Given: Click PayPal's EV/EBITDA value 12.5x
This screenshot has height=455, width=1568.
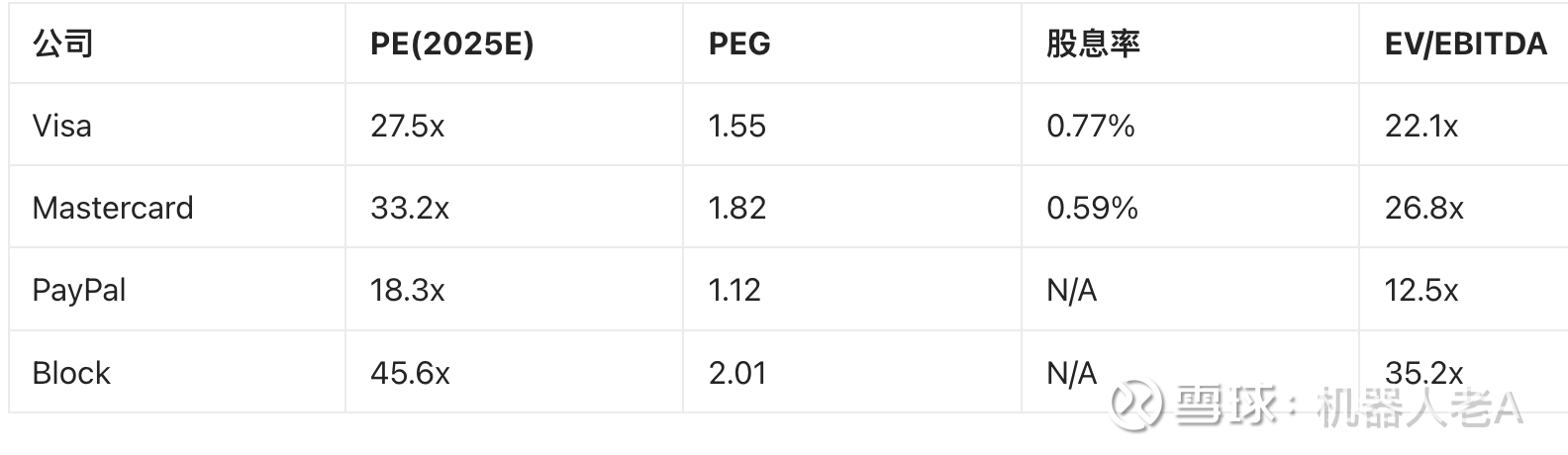Looking at the screenshot, I should tap(1421, 291).
